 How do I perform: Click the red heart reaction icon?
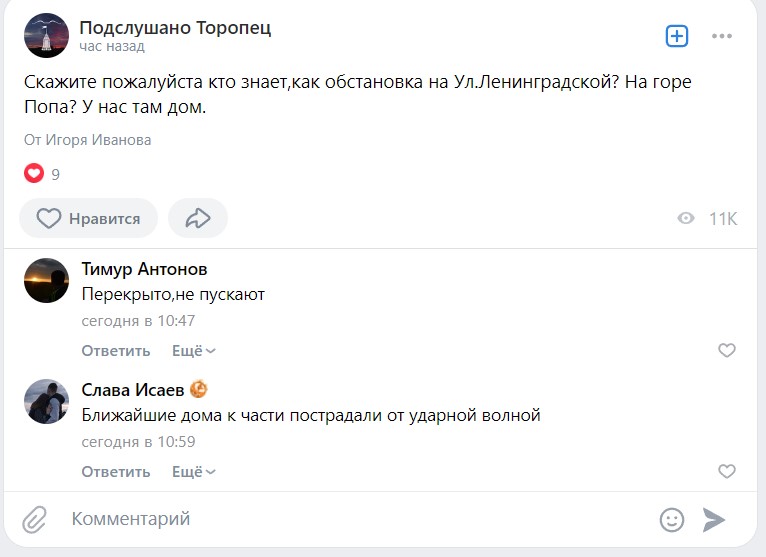tap(34, 174)
